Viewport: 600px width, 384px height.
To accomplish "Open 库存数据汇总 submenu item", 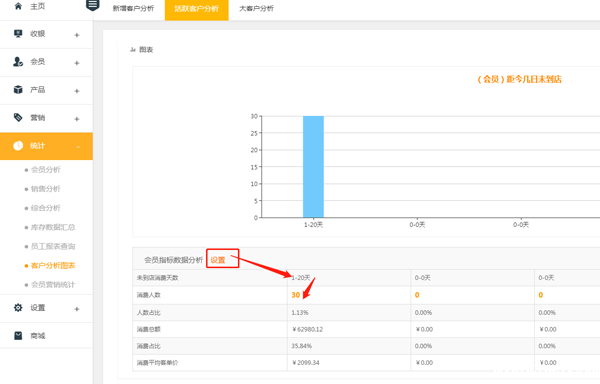I will tap(53, 227).
